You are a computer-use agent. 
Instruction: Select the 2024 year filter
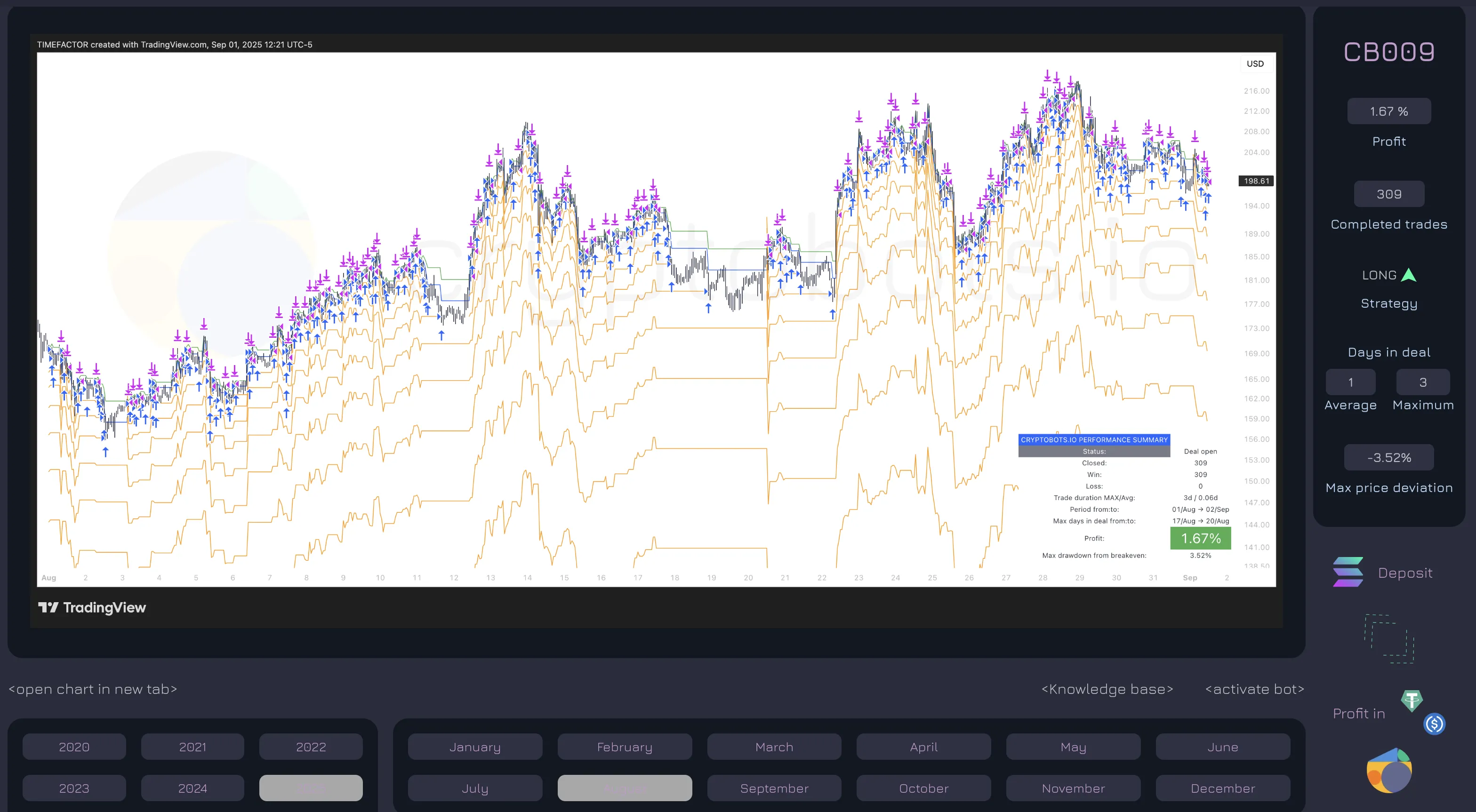point(193,788)
